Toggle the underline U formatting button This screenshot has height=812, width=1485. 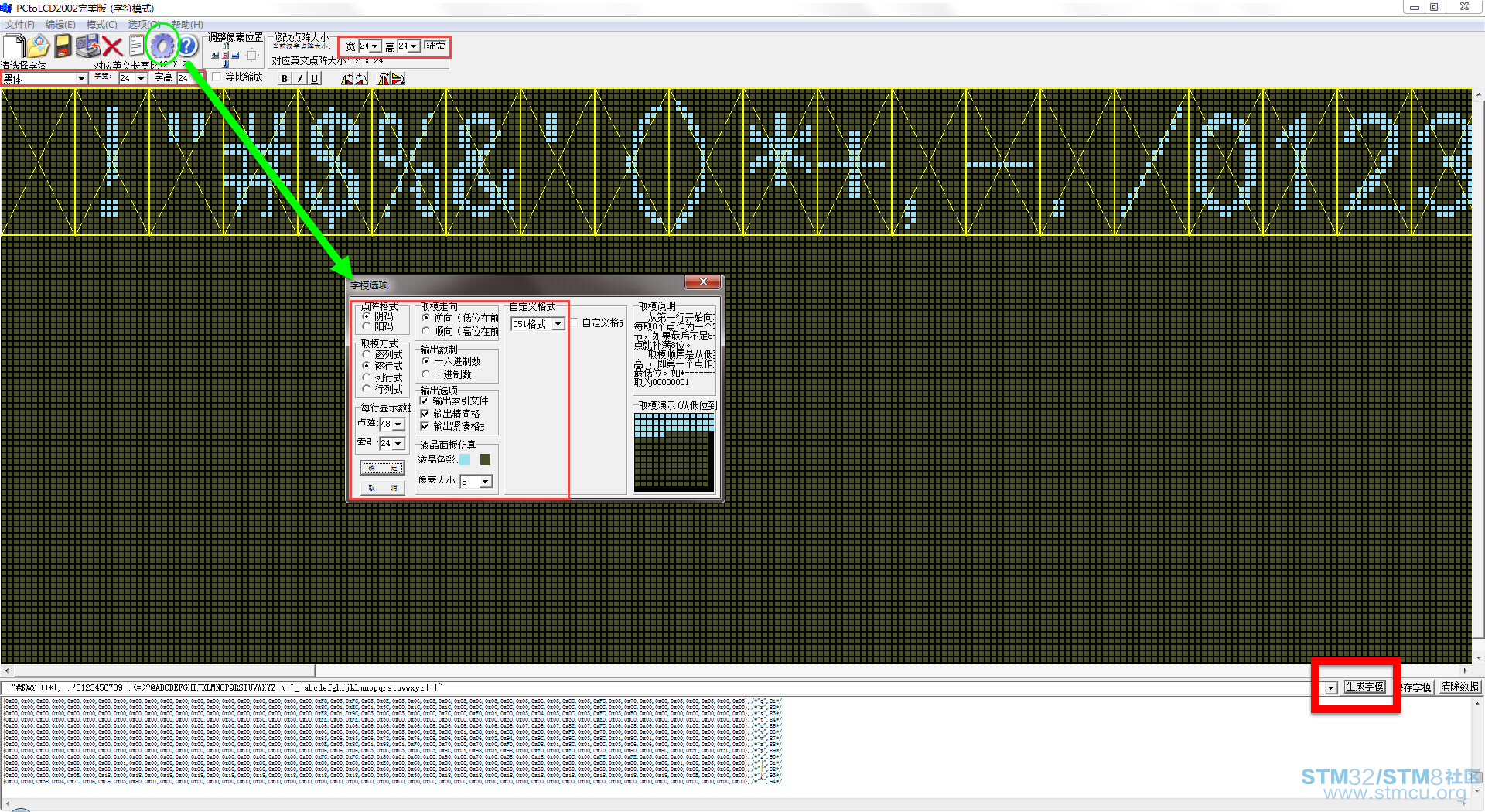(314, 78)
